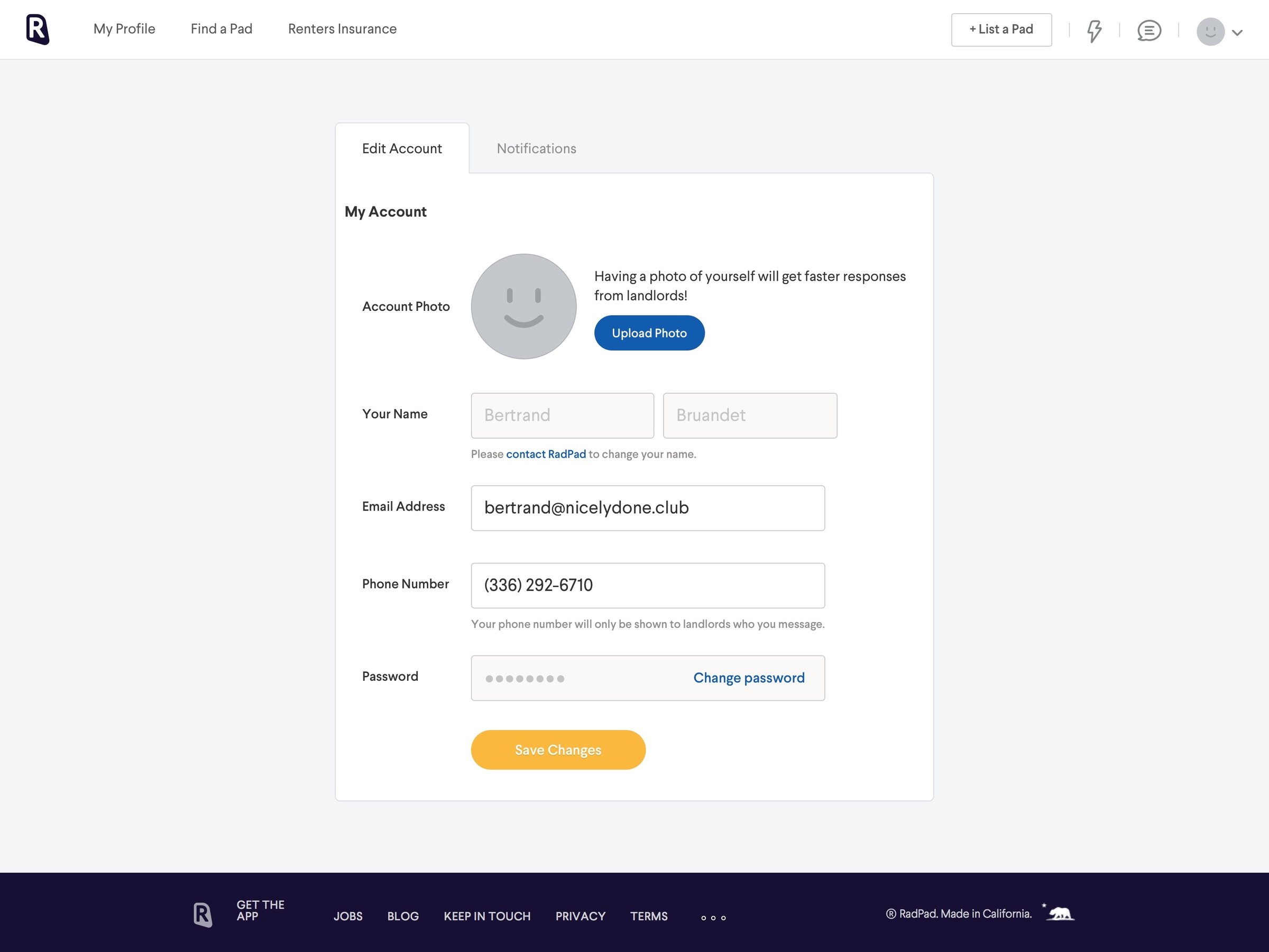Open the lightning bolt activity icon
Image resolution: width=1269 pixels, height=952 pixels.
pyautogui.click(x=1095, y=31)
